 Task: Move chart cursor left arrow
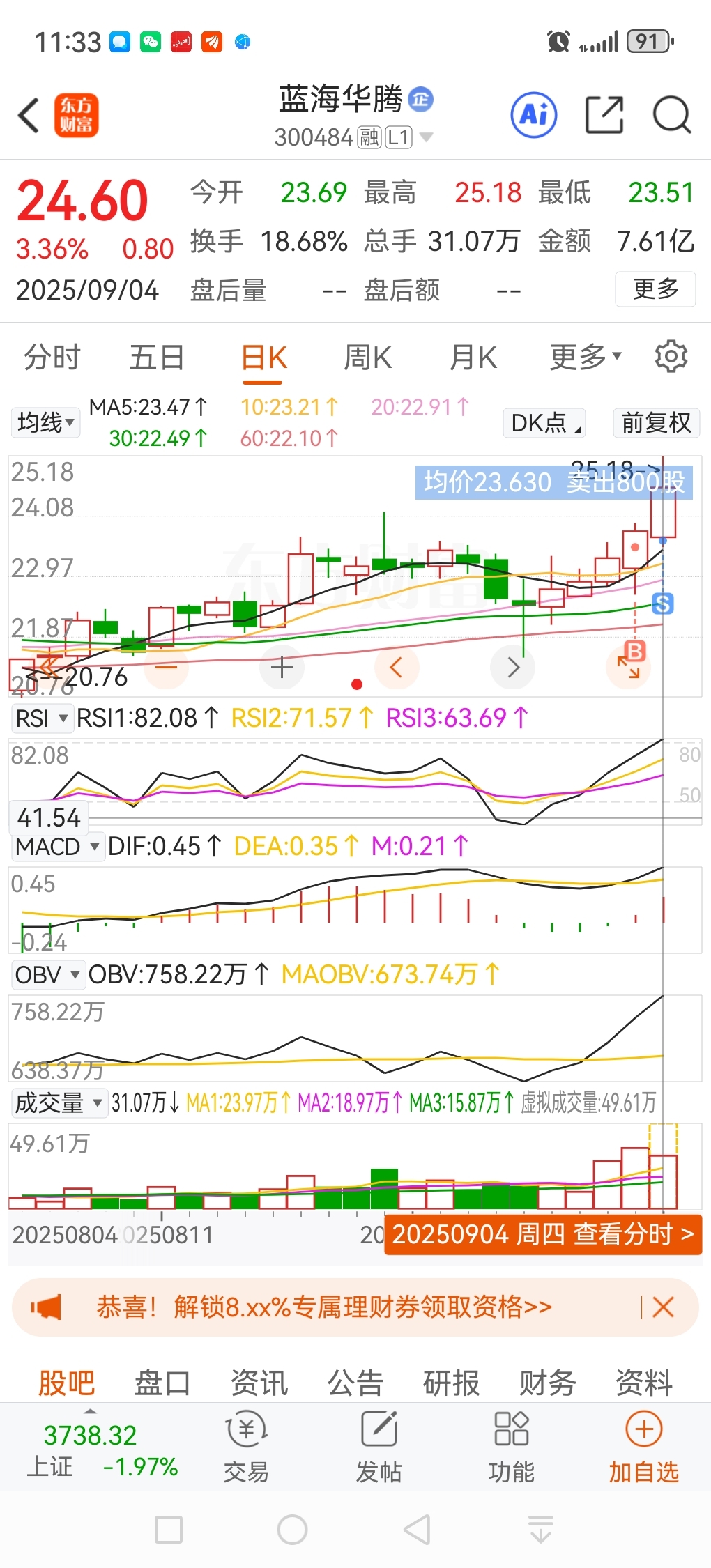point(397,667)
